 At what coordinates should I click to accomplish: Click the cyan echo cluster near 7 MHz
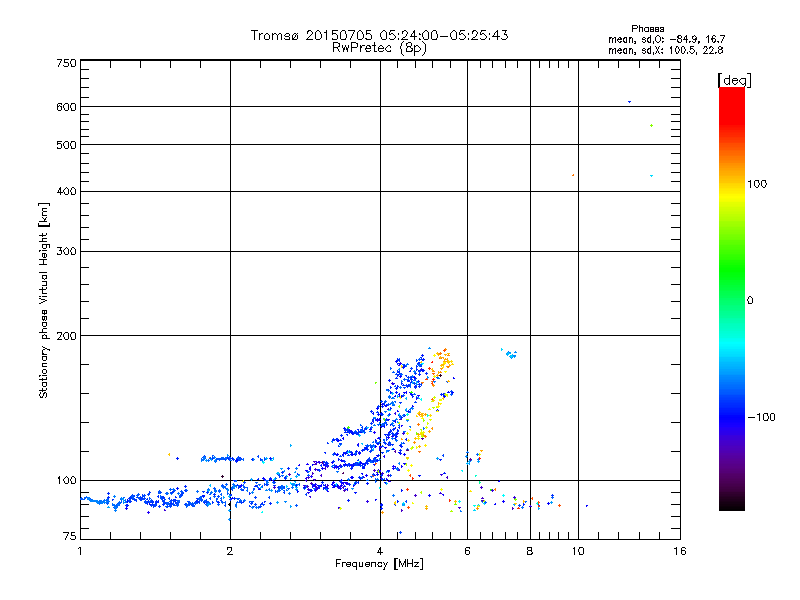tap(510, 353)
